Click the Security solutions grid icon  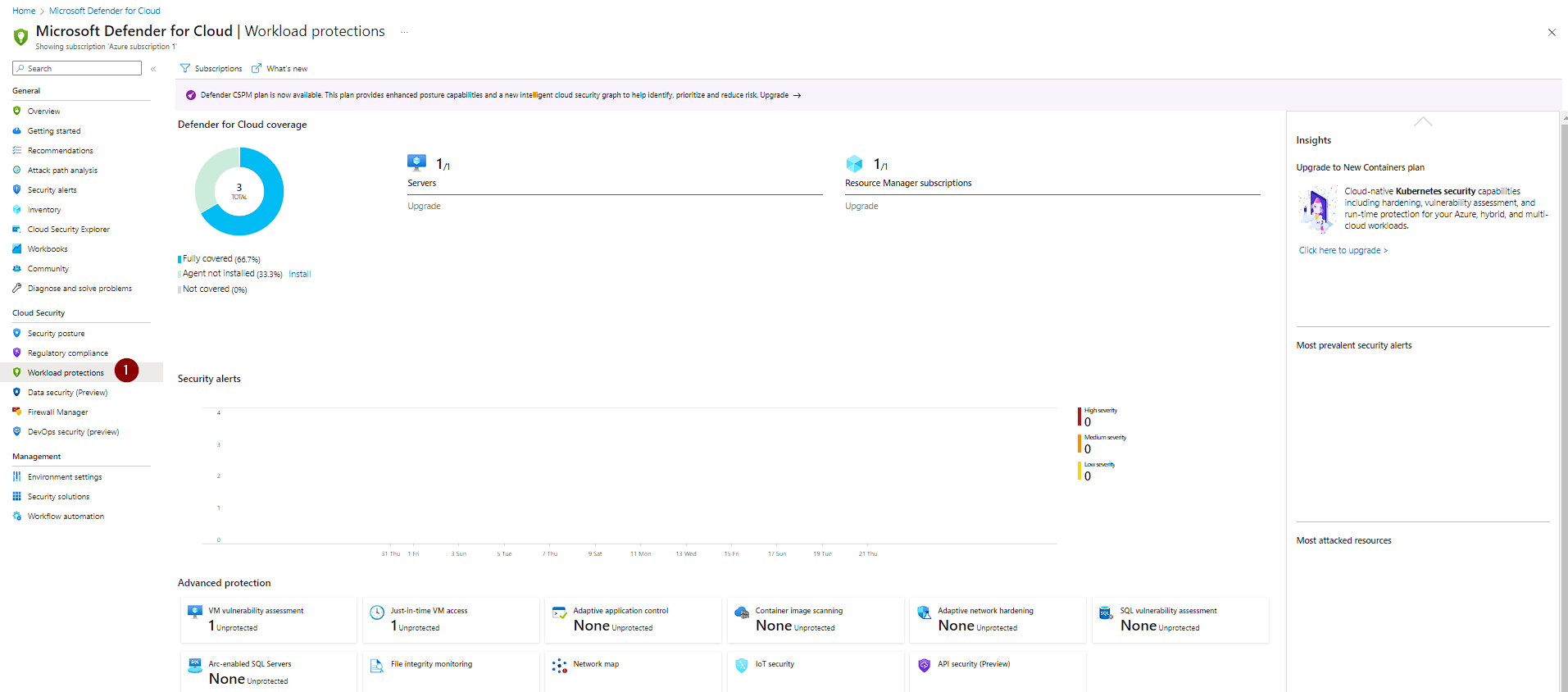tap(16, 496)
